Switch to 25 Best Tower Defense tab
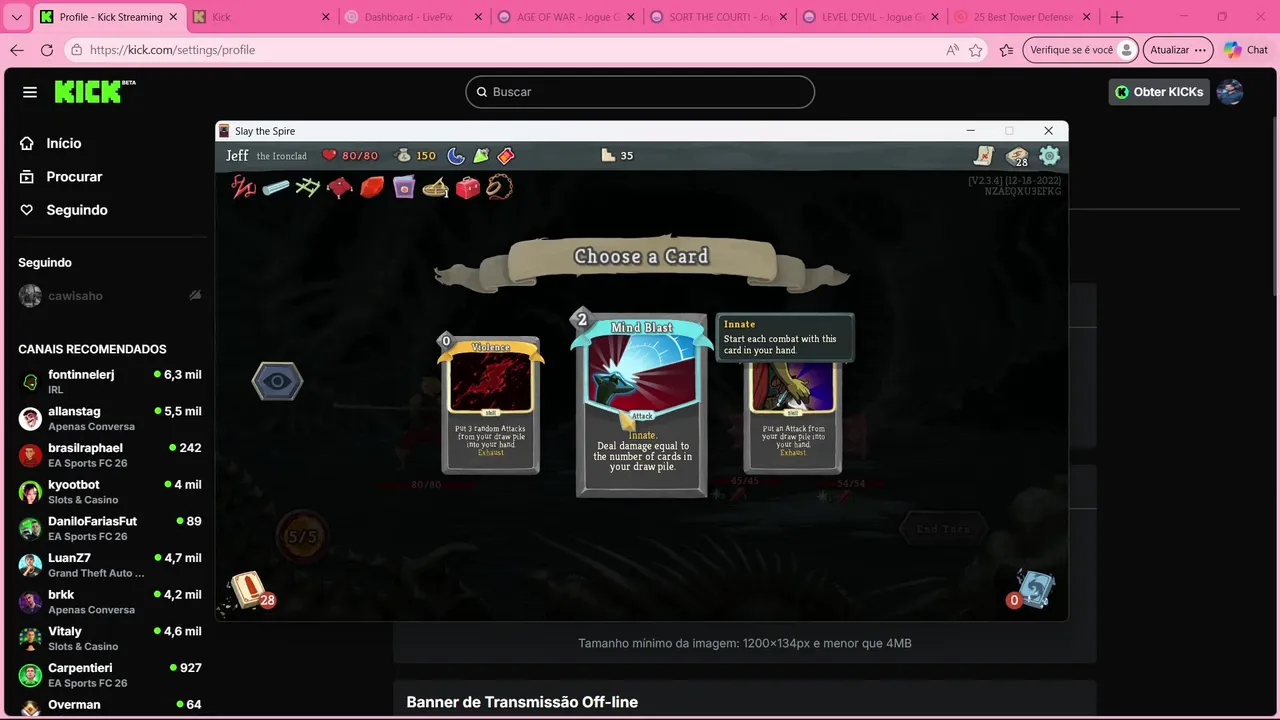 pos(1024,17)
